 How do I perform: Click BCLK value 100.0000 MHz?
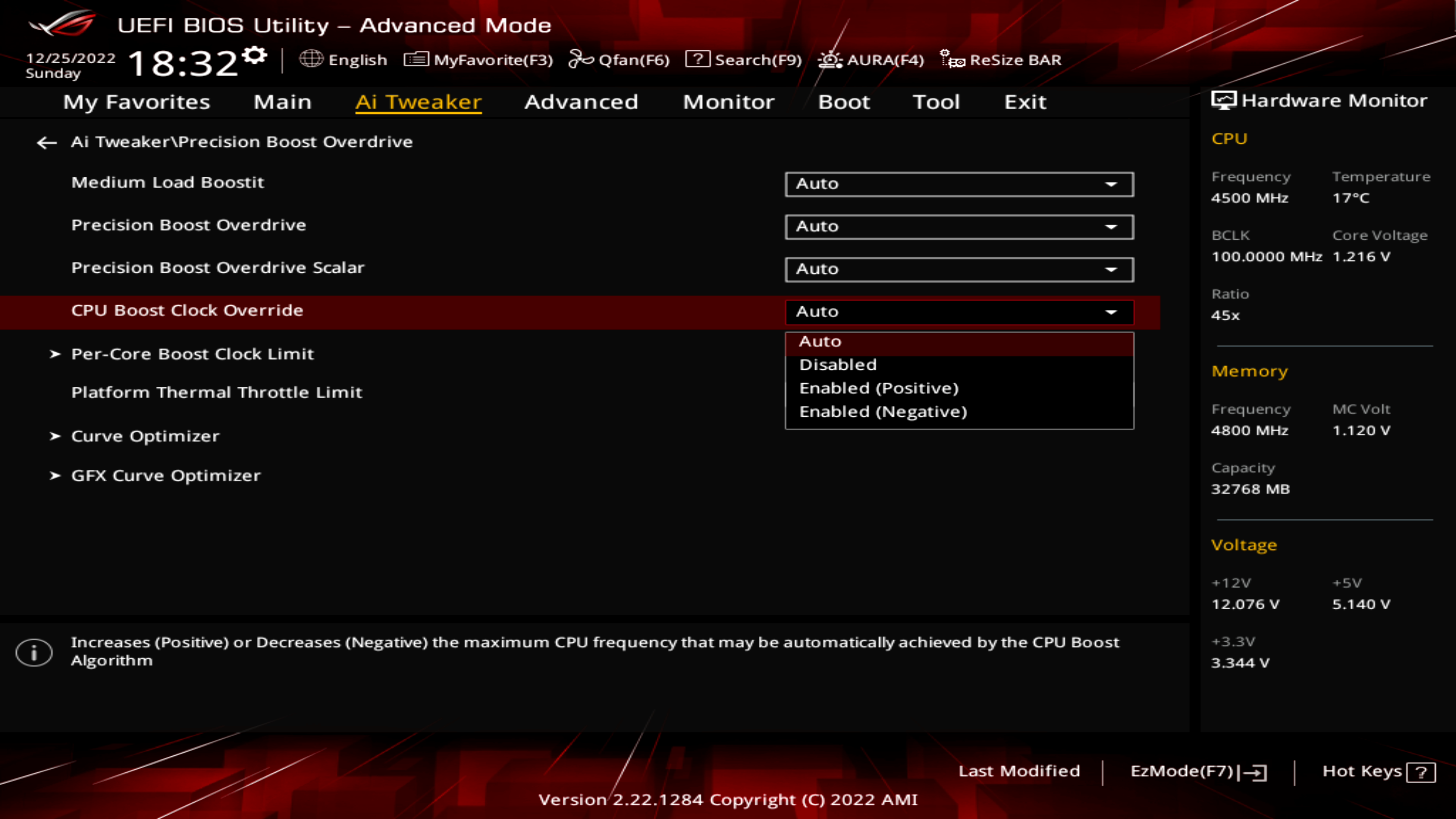coord(1267,257)
